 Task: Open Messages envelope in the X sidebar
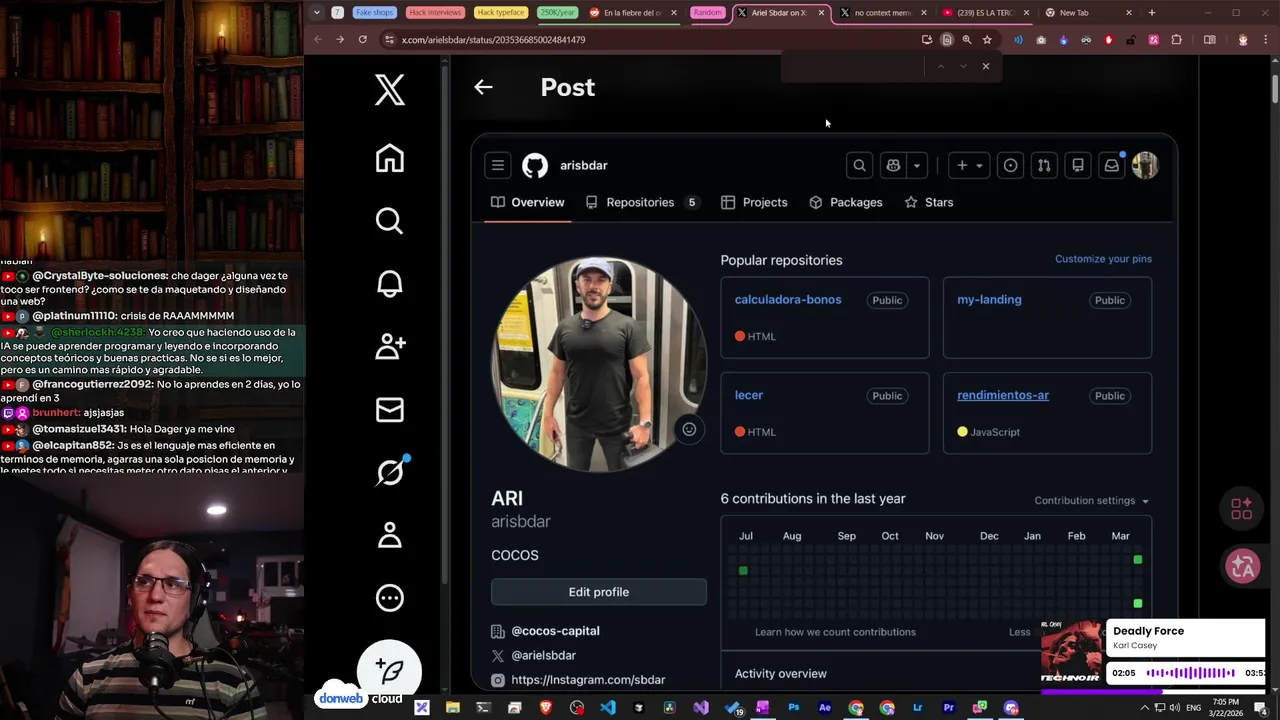(390, 410)
